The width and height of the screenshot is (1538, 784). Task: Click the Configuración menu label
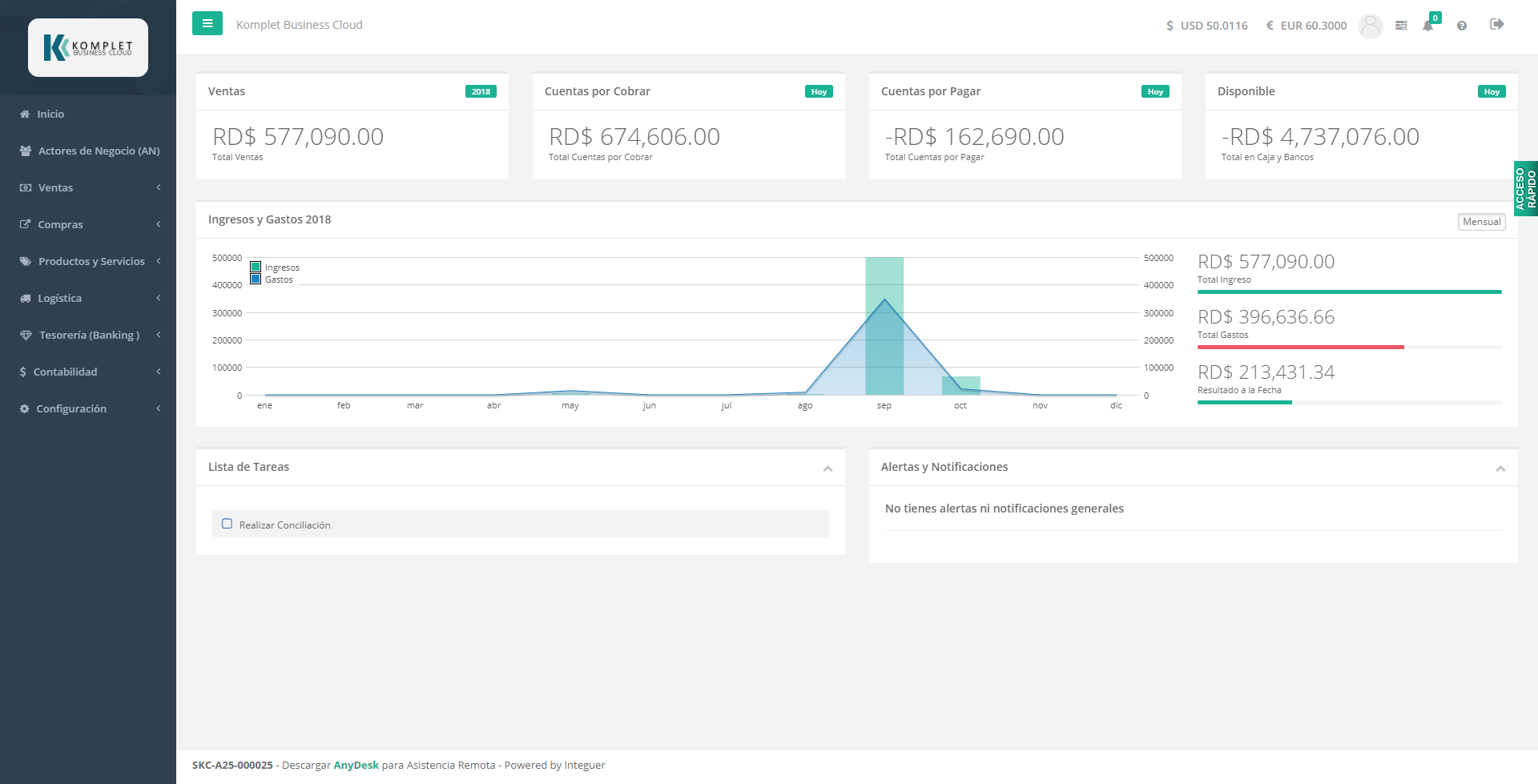coord(71,408)
